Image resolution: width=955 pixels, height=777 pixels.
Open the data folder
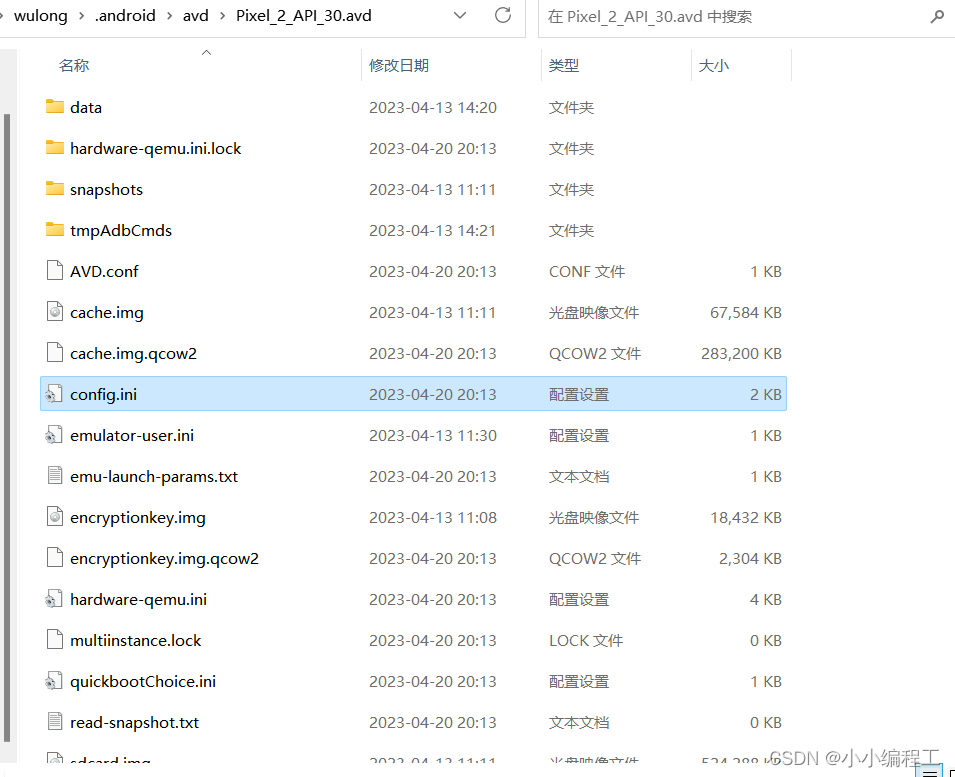click(86, 107)
